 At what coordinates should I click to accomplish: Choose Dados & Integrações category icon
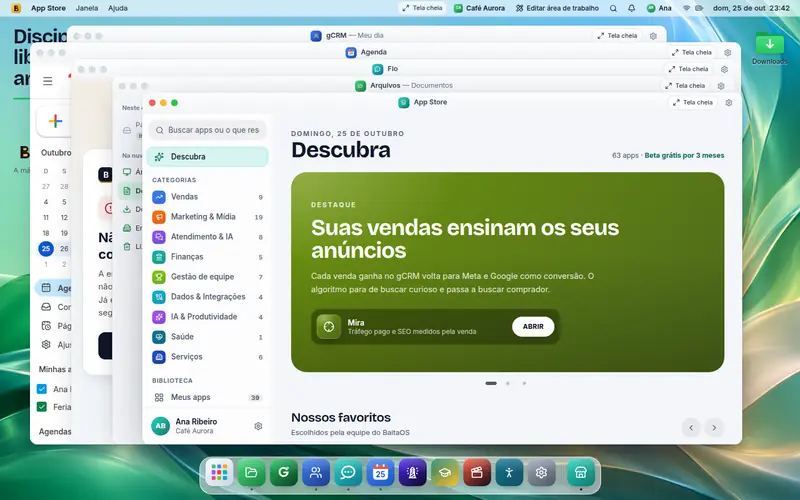click(159, 296)
